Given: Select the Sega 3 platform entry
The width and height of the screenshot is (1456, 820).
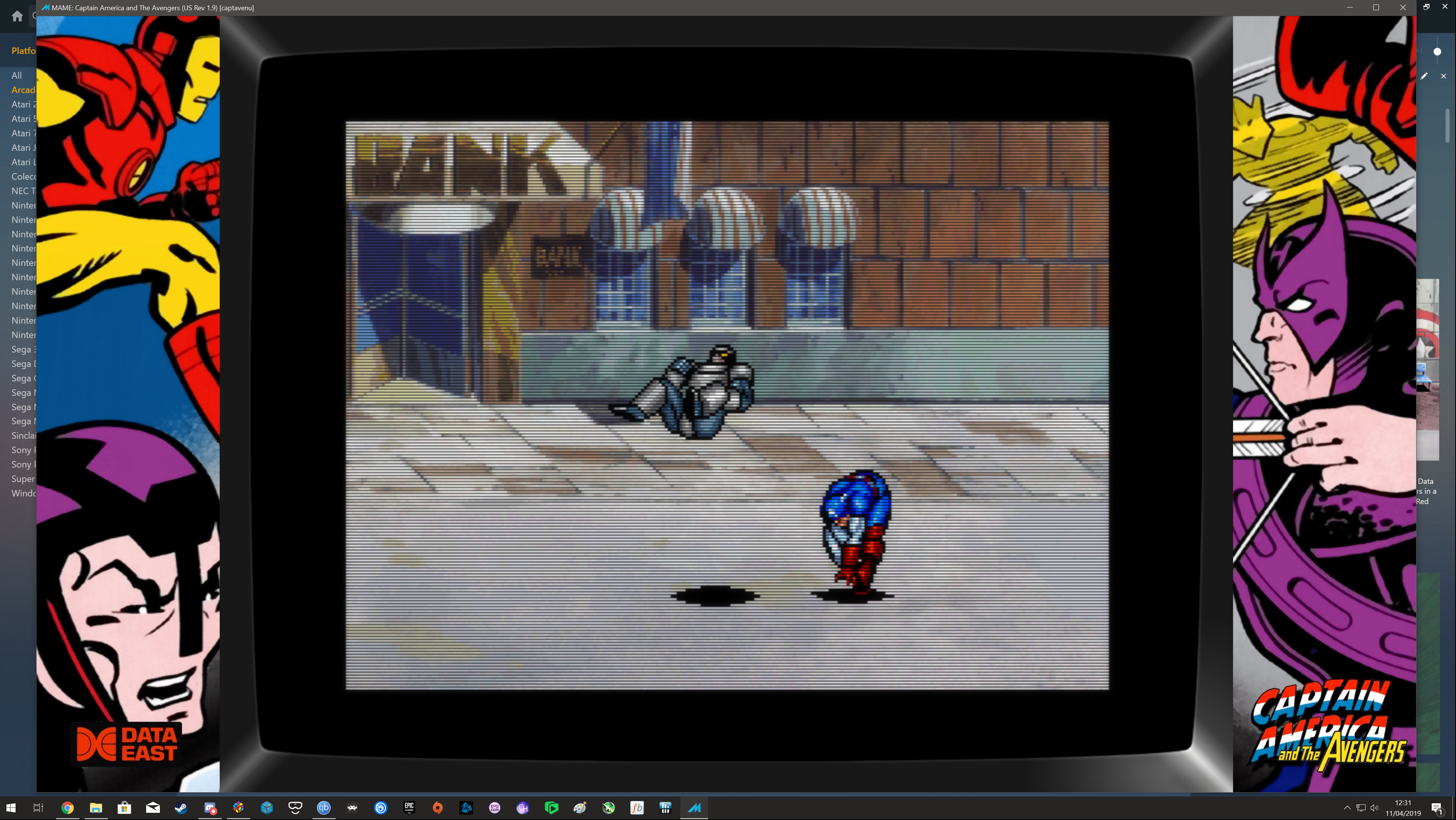Looking at the screenshot, I should coord(23,349).
